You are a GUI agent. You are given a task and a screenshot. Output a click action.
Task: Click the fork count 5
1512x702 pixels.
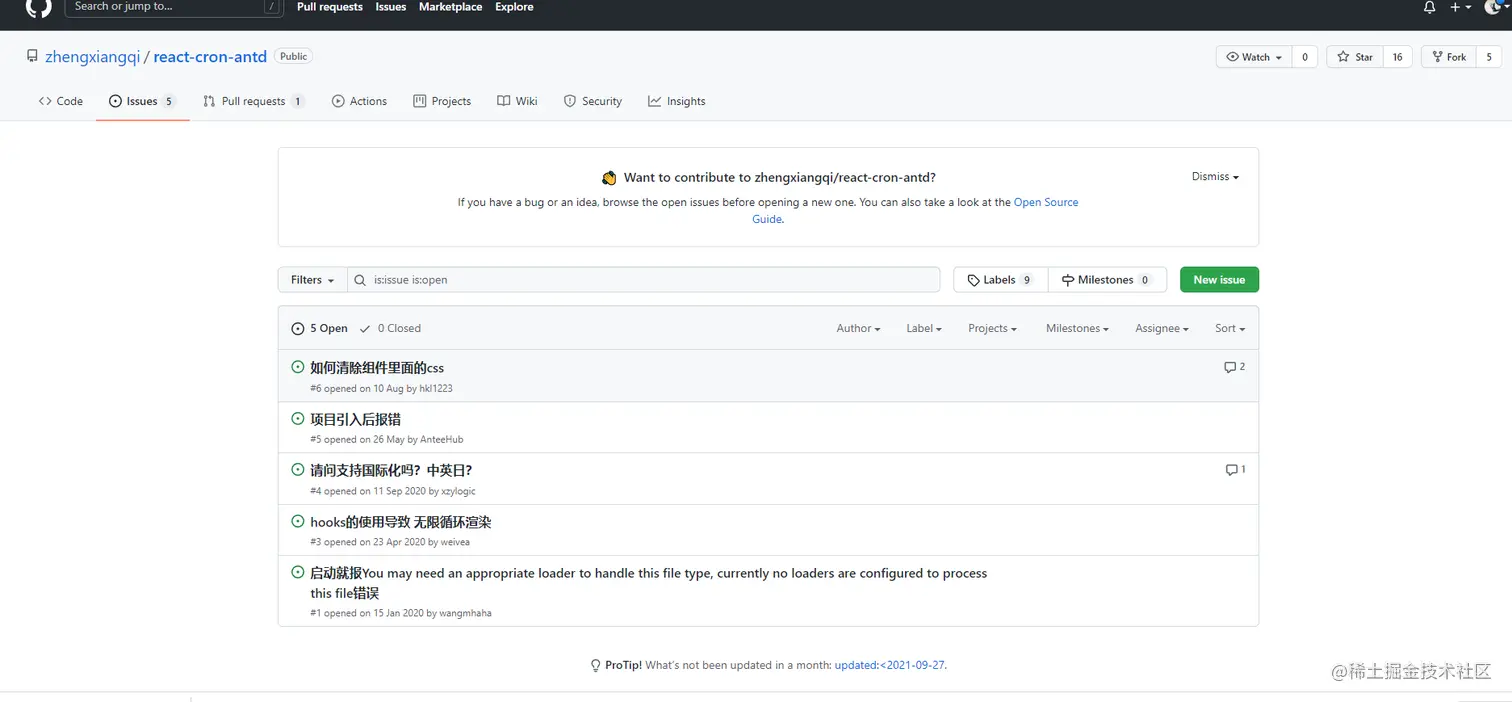[x=1489, y=57]
